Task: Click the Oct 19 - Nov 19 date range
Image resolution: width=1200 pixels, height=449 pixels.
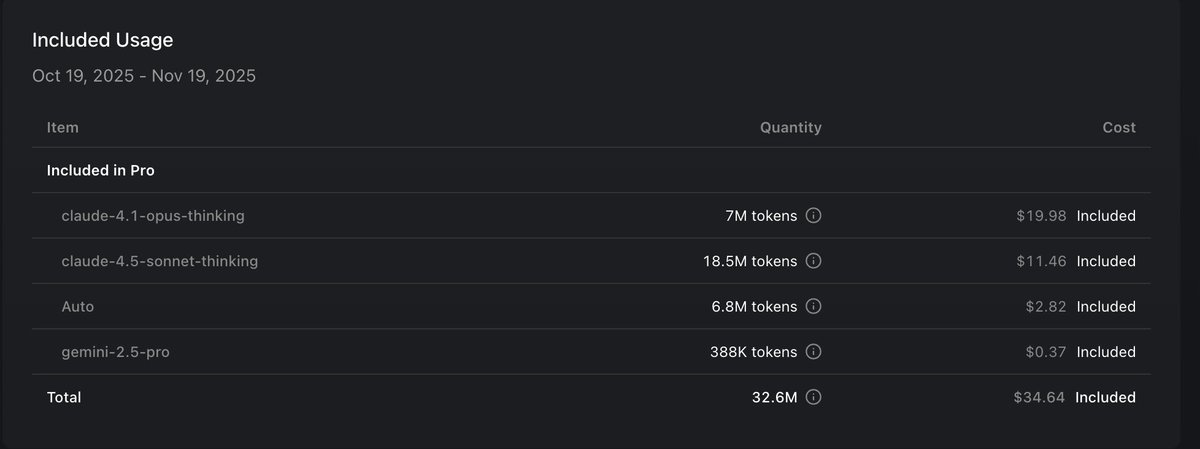Action: click(x=144, y=76)
